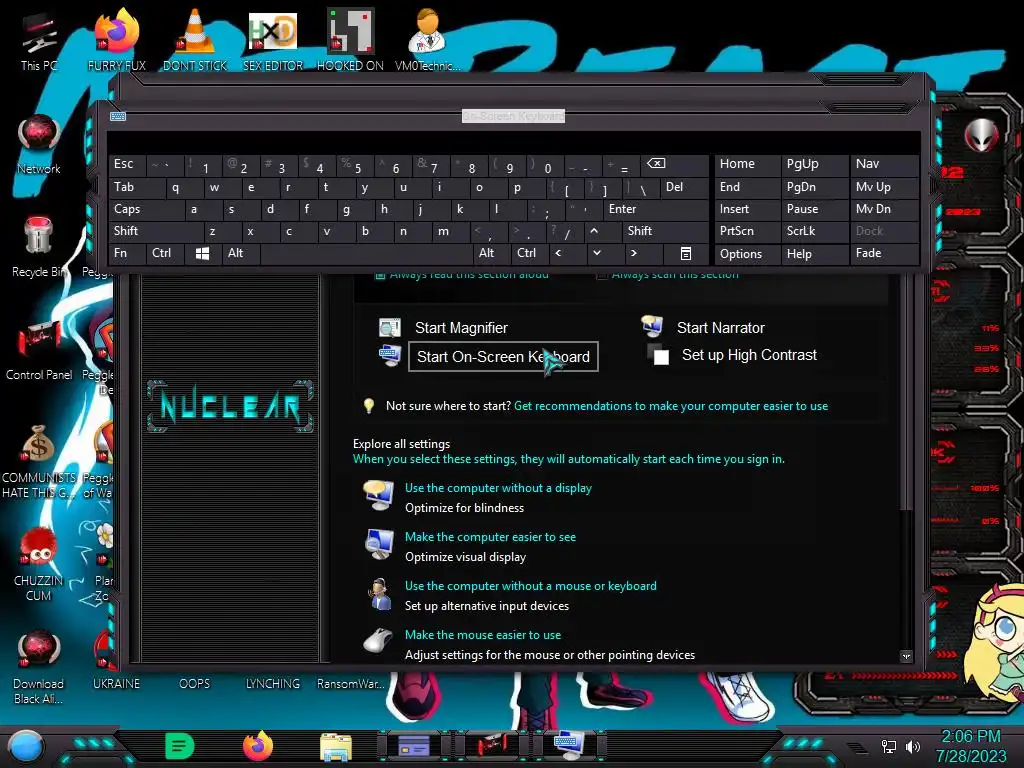Click the alien head icon in the right sidebar
Viewport: 1024px width, 768px height.
981,135
